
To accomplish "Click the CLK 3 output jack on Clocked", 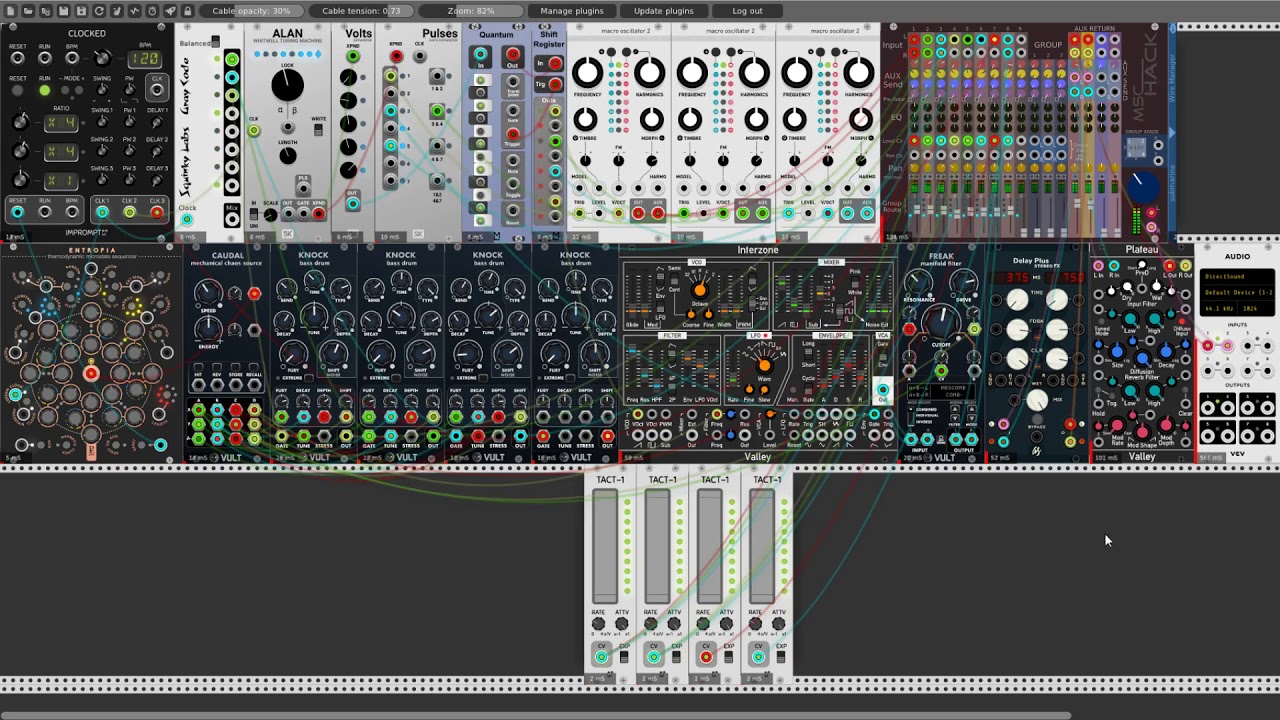I will (x=156, y=212).
